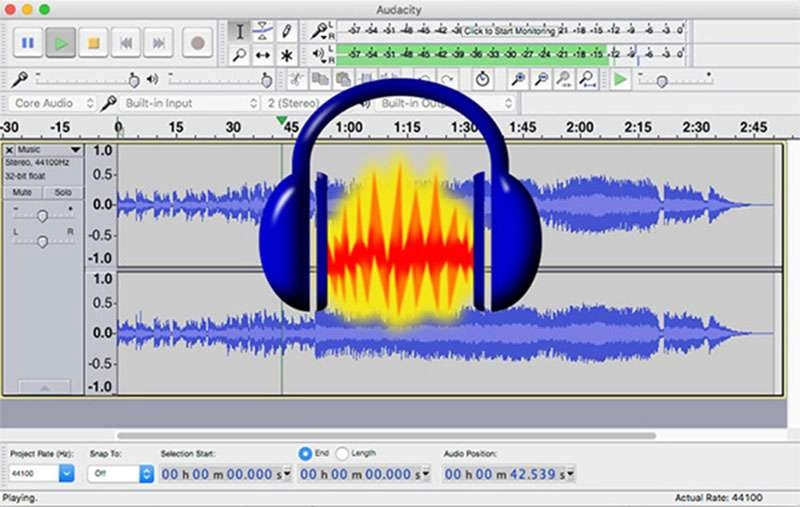Select the Multi-Tool asterisk icon

pos(288,56)
